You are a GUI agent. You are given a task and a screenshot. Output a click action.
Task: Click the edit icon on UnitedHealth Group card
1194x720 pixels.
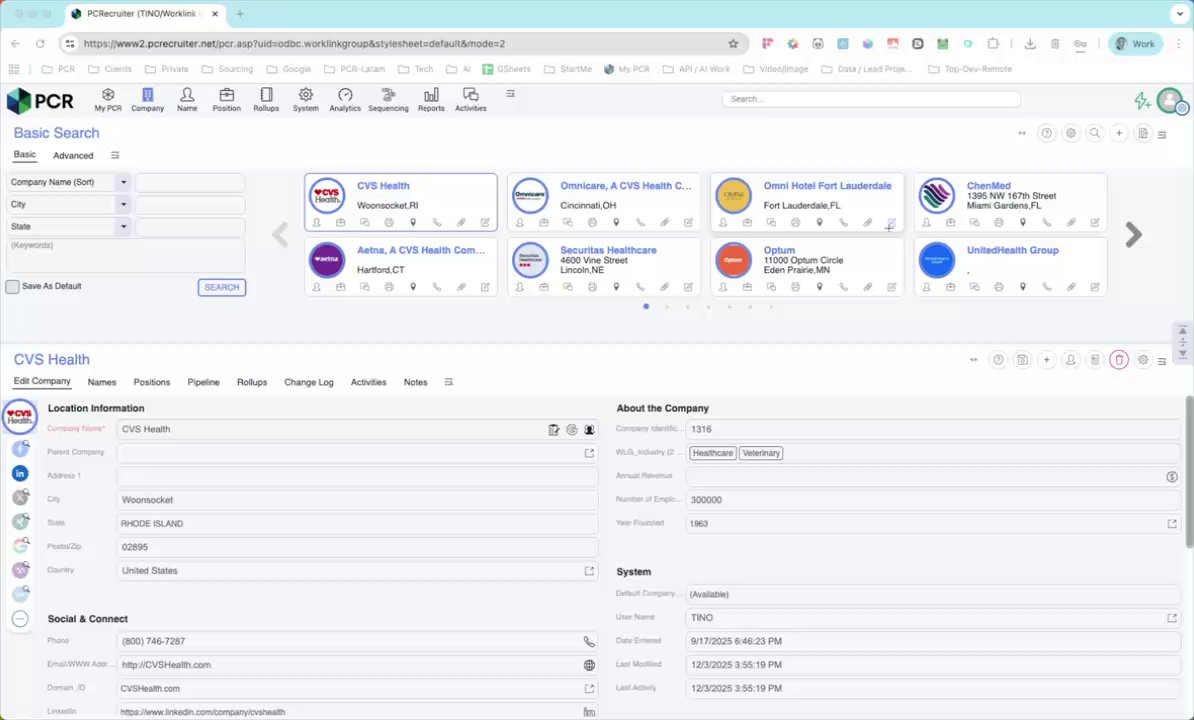[x=1094, y=287]
